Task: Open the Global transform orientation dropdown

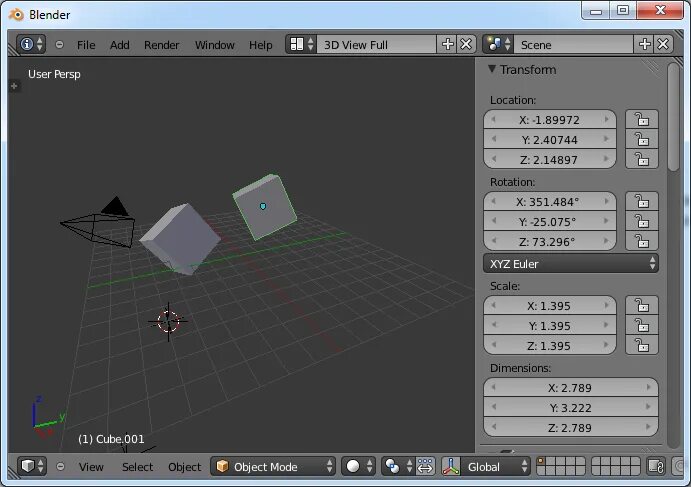Action: click(495, 466)
